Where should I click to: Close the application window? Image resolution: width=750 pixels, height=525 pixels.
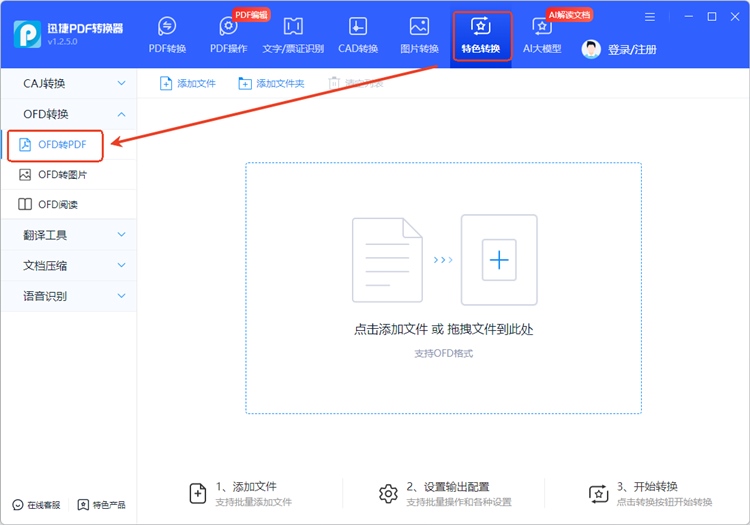pos(735,17)
